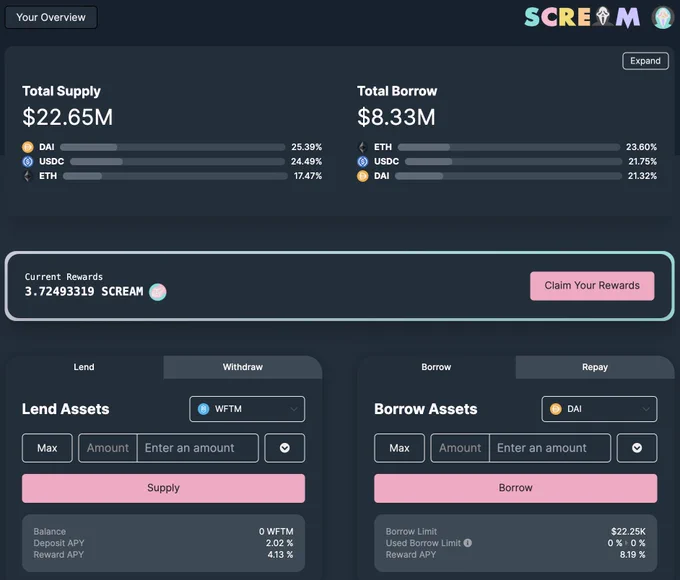Click the 4.13 % lend Reward APY value
This screenshot has height=580, width=680.
coord(280,554)
